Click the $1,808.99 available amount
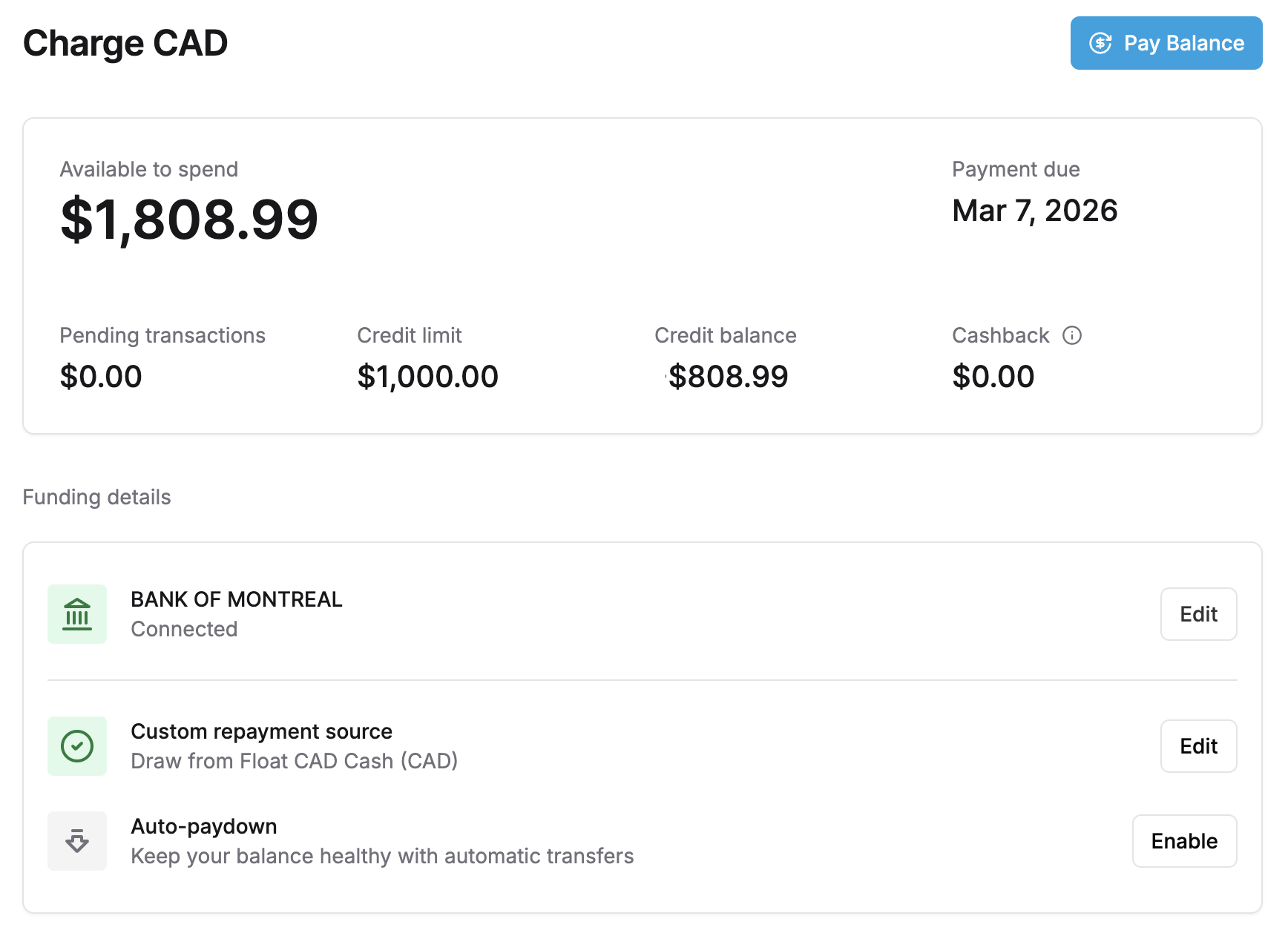Screen dimensions: 1288x936 pyautogui.click(x=189, y=220)
